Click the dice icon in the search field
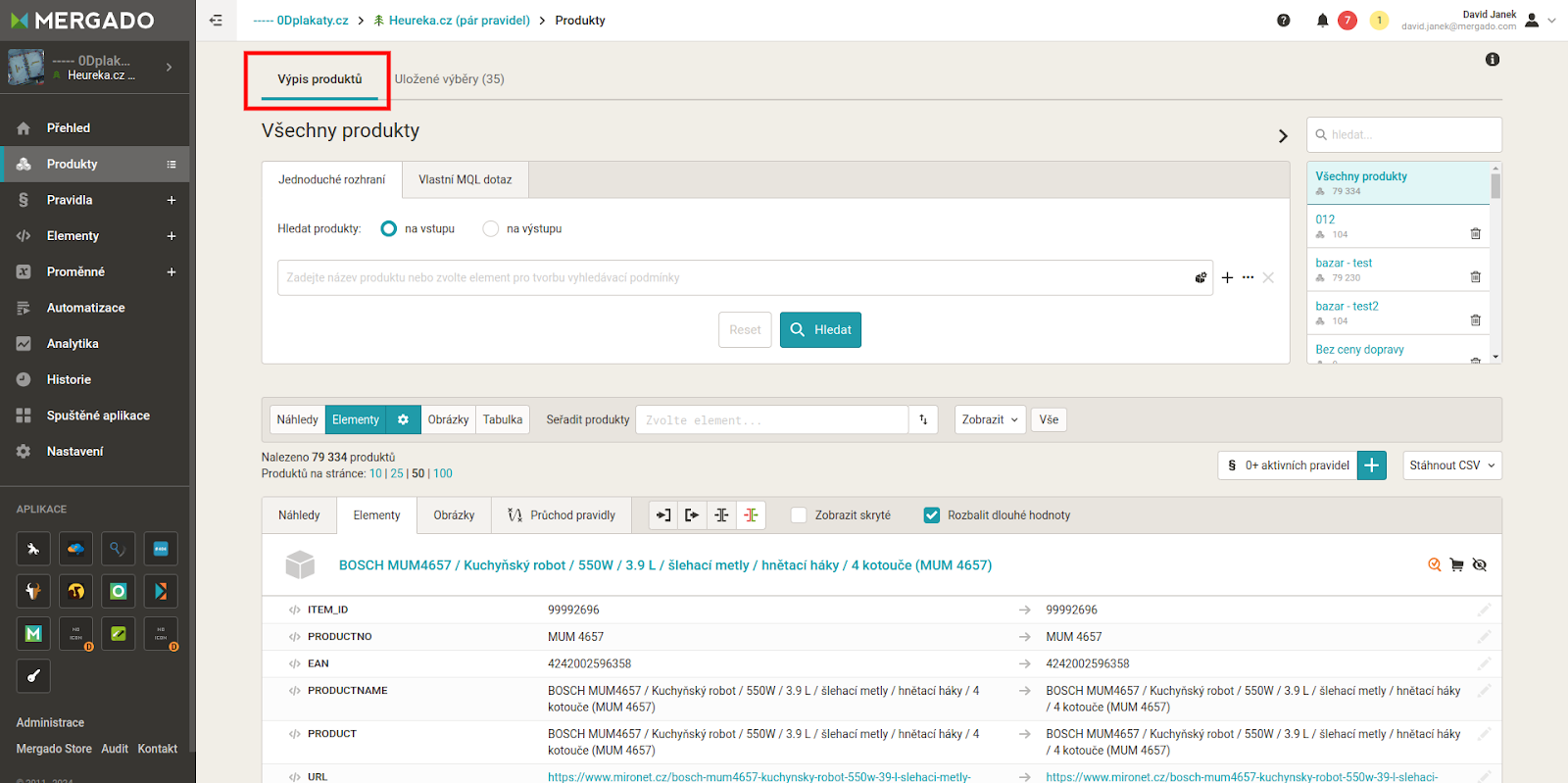 point(1200,278)
